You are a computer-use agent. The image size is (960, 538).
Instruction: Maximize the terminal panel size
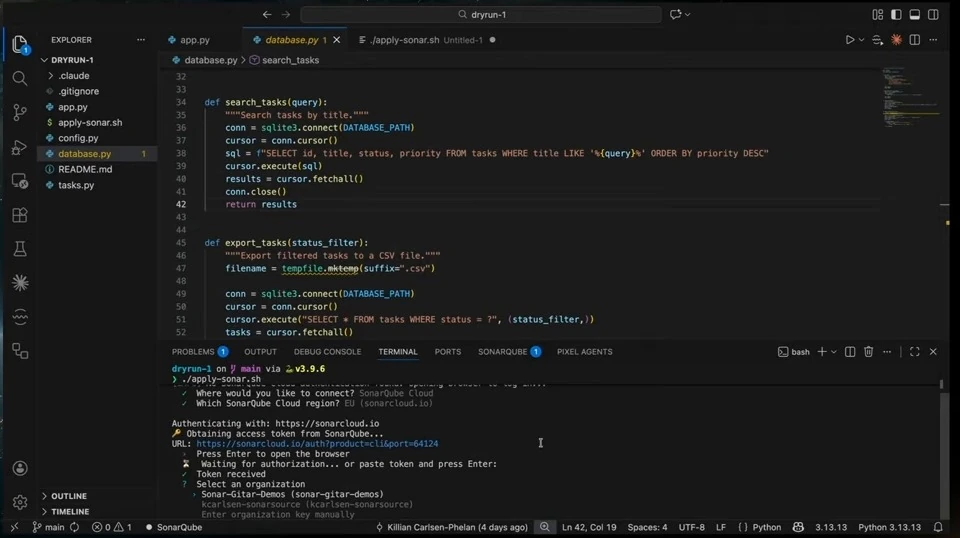pyautogui.click(x=915, y=352)
